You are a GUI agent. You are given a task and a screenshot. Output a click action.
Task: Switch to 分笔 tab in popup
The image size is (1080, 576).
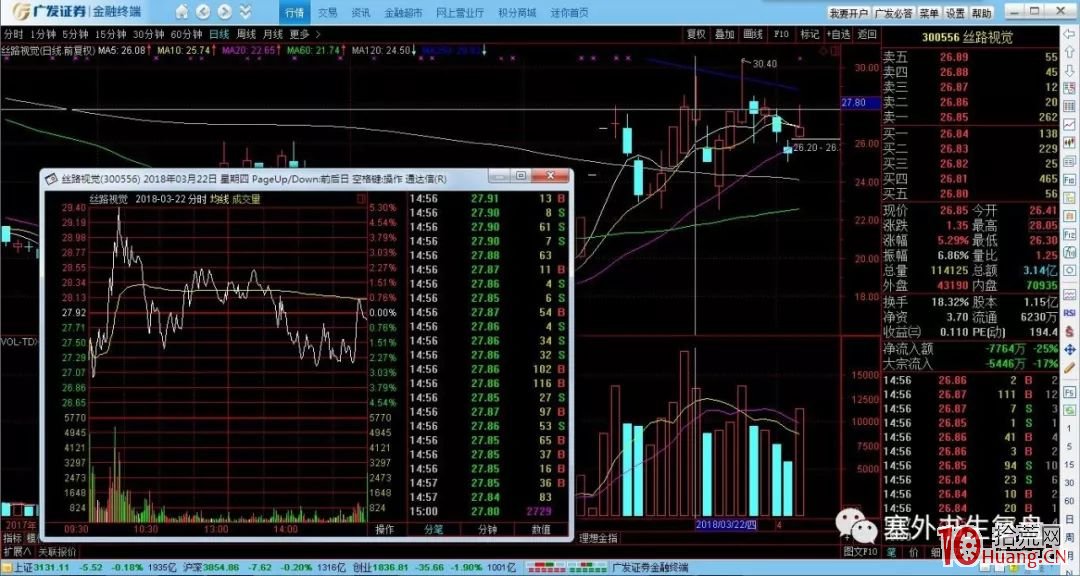tap(434, 529)
